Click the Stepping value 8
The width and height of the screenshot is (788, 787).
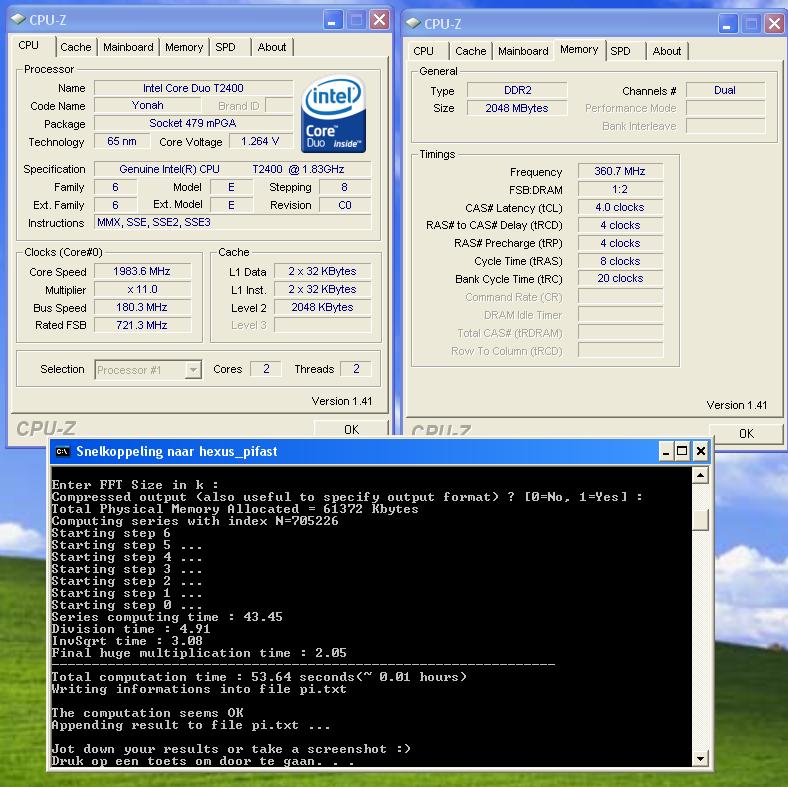pos(345,187)
